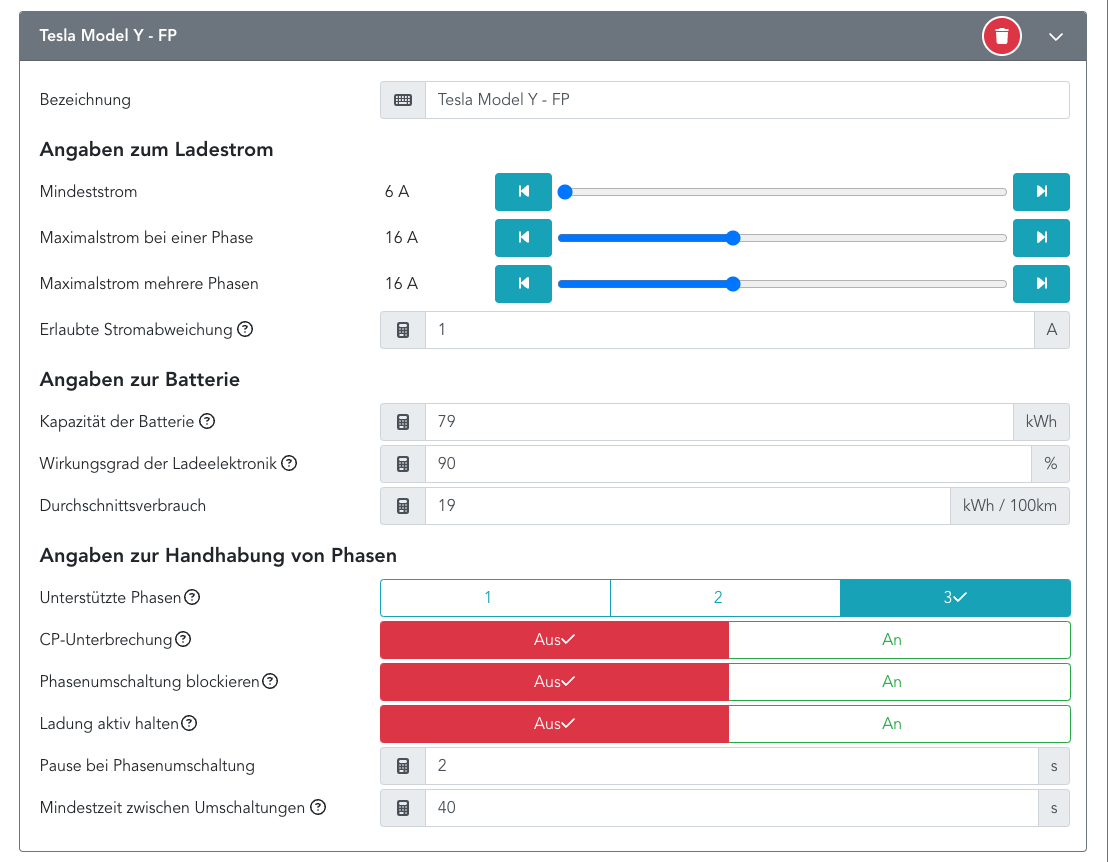1109x862 pixels.
Task: Click Maximalstrom mehrere Phasen slider handle
Action: pyautogui.click(x=733, y=284)
